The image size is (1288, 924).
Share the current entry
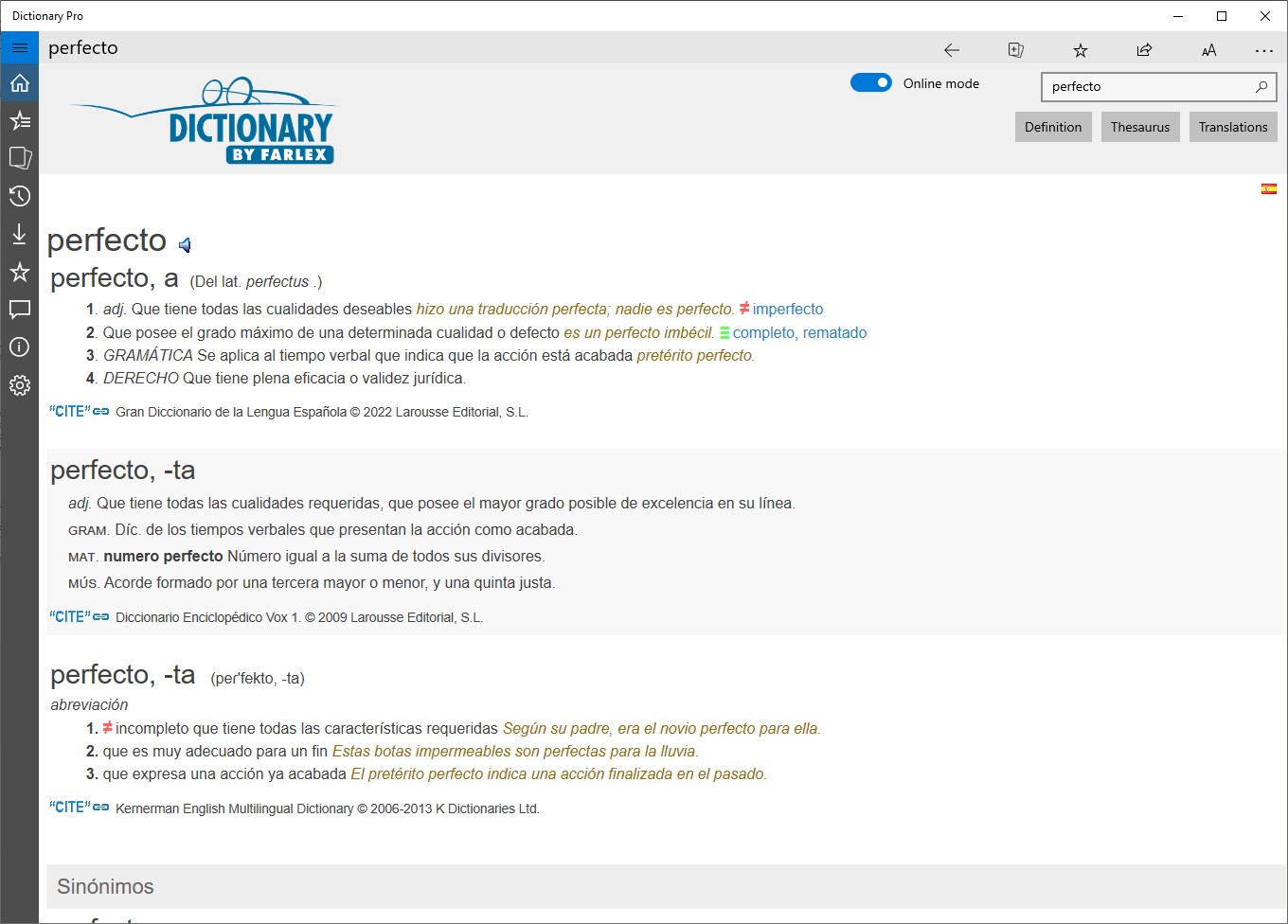1144,49
